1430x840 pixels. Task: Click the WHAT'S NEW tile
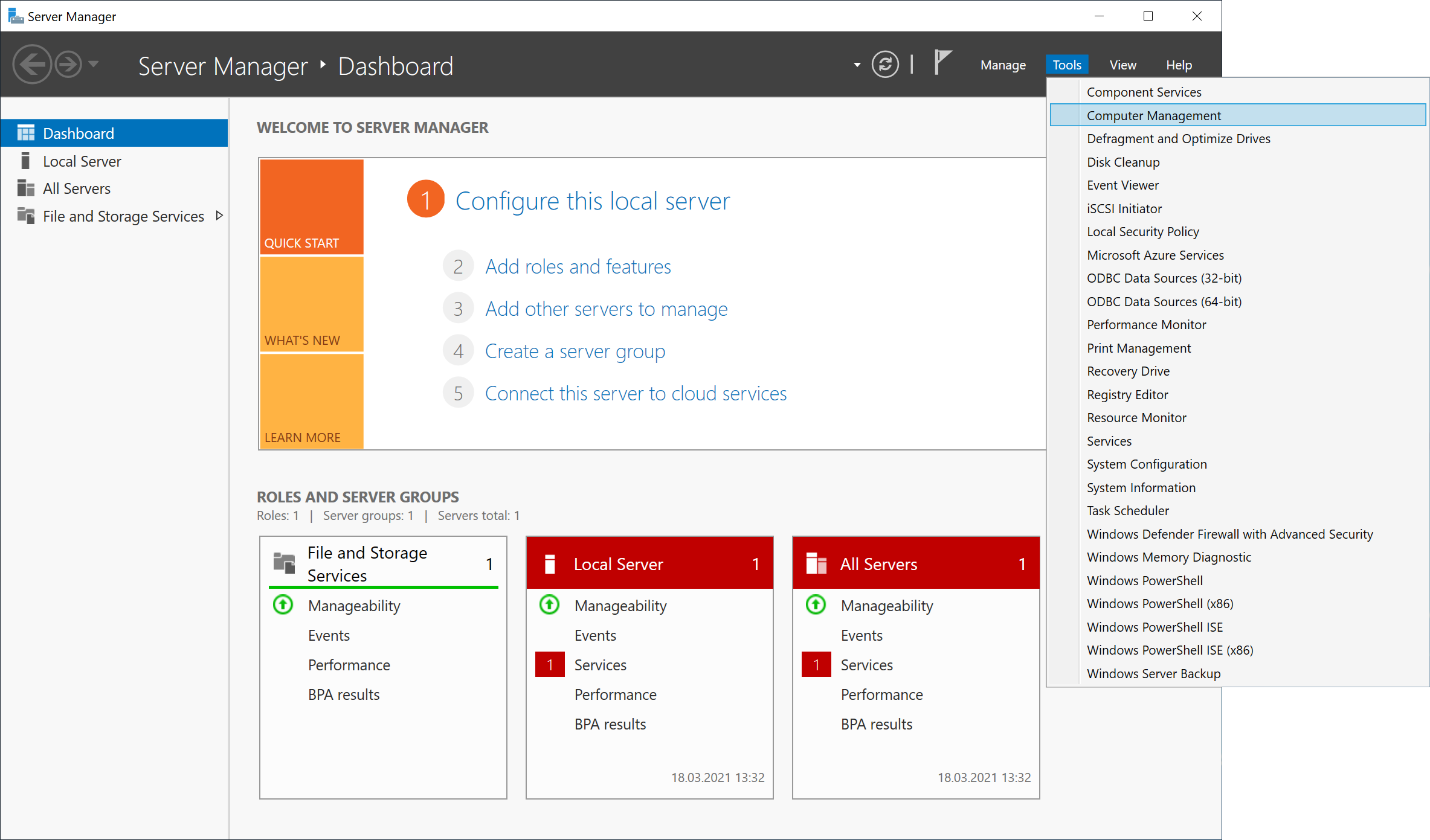(311, 304)
